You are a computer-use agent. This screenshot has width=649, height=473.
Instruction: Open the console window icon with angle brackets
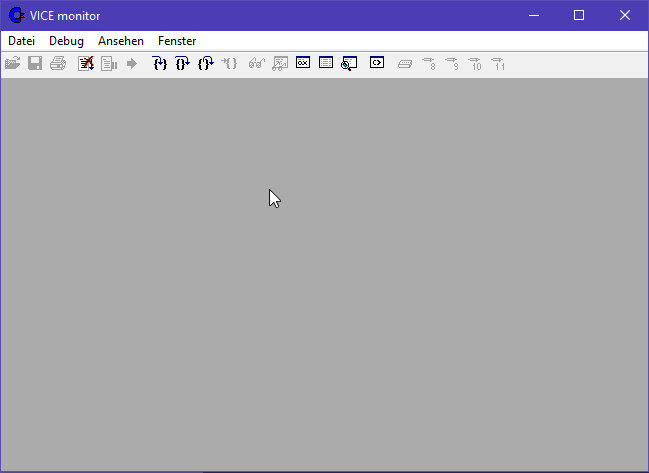(x=377, y=63)
